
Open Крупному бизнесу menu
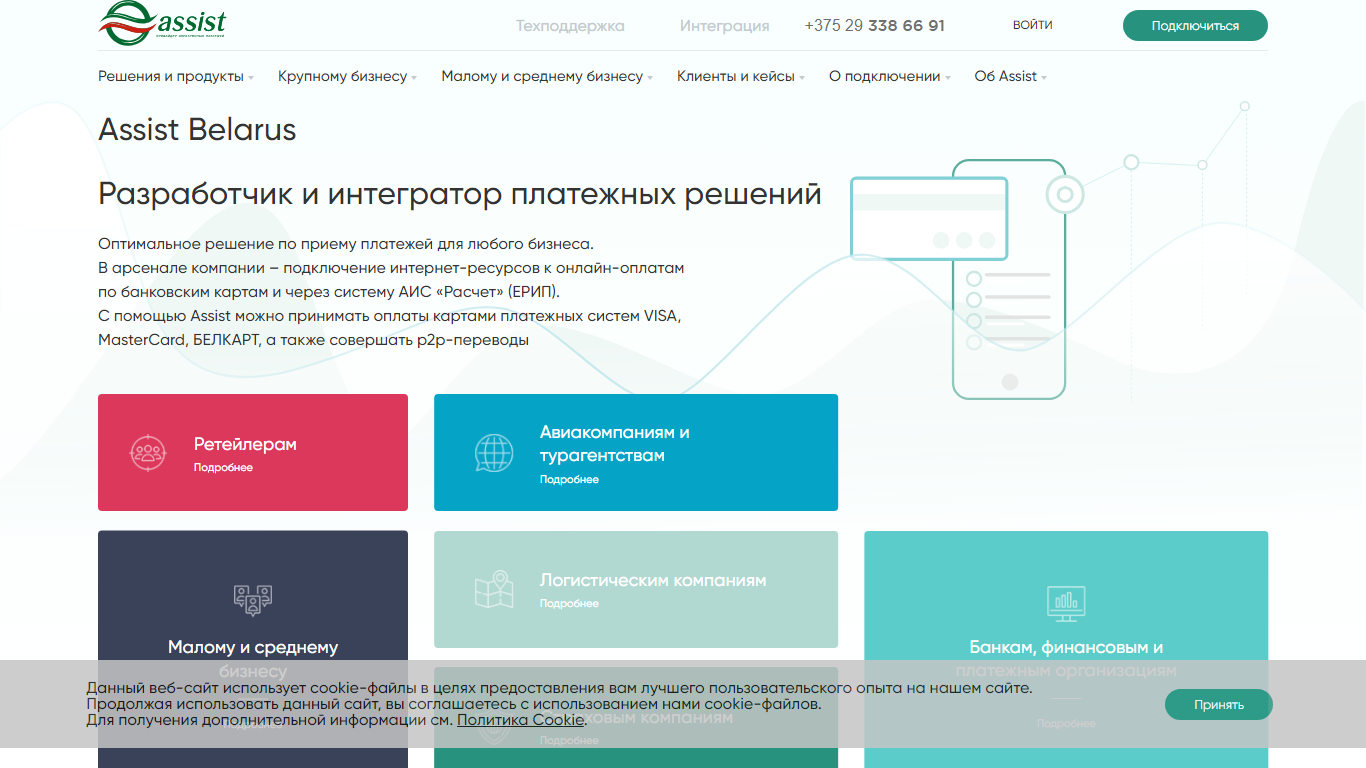tap(342, 76)
